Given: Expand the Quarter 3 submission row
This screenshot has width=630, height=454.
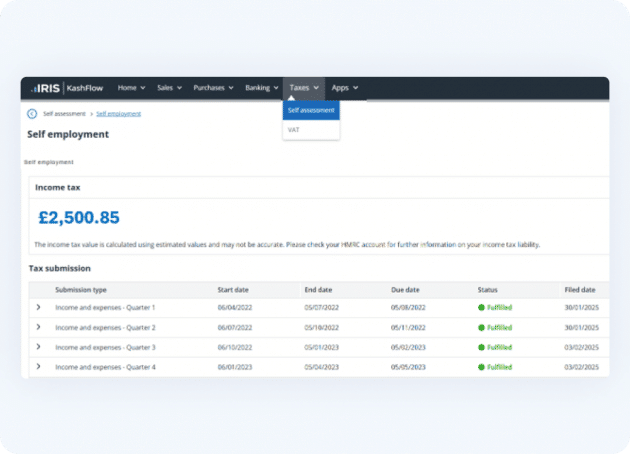Looking at the screenshot, I should 38,347.
